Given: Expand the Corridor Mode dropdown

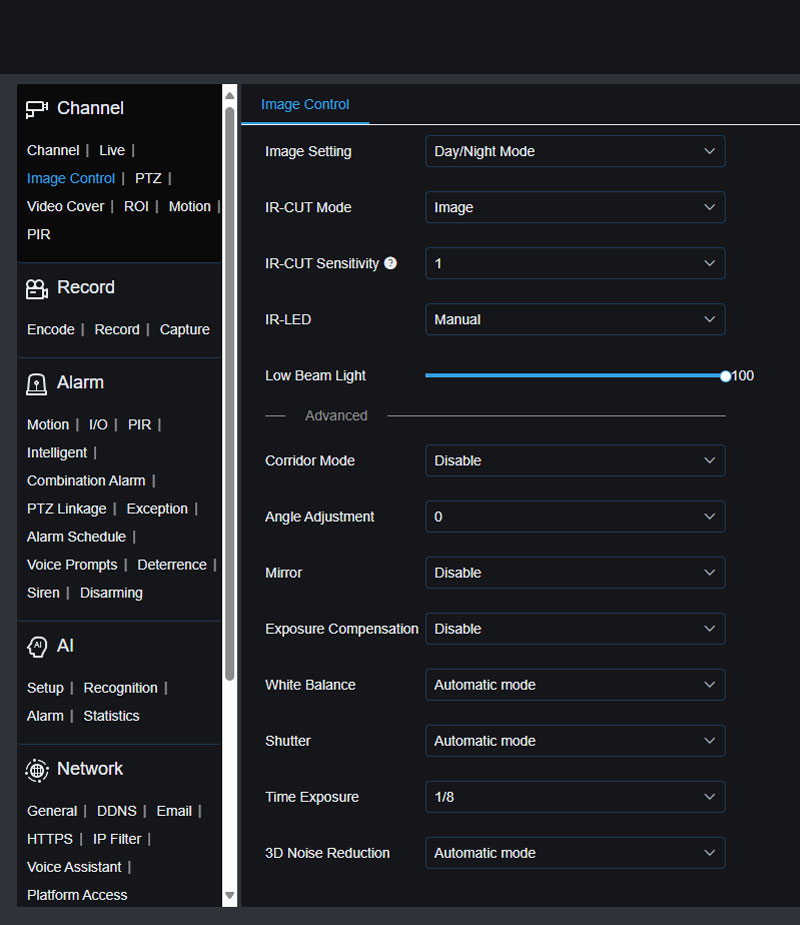Looking at the screenshot, I should click(x=575, y=460).
